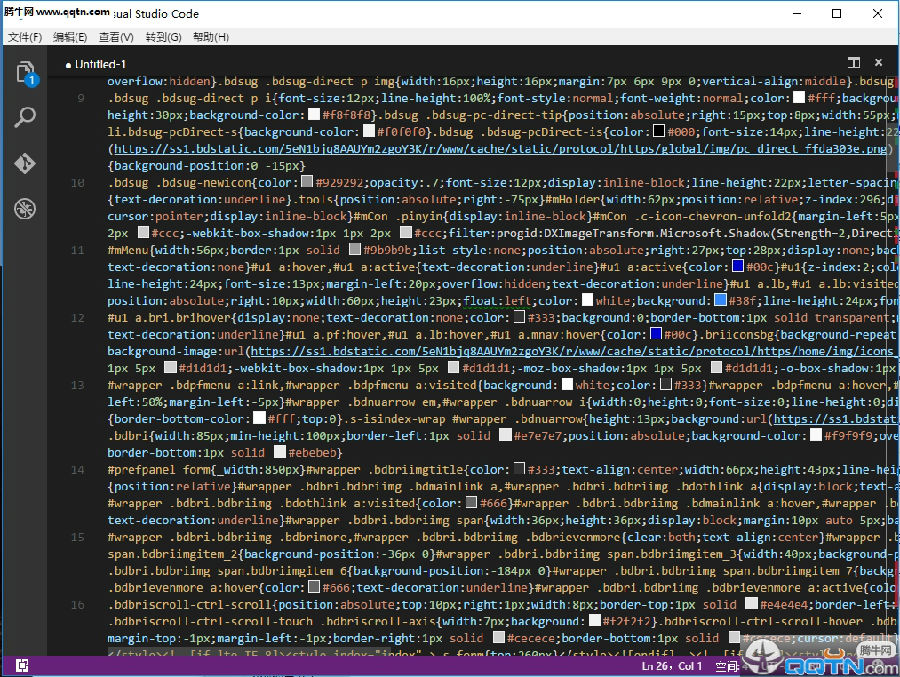900x677 pixels.
Task: Click the leftmost status bar icon
Action: click(x=22, y=664)
